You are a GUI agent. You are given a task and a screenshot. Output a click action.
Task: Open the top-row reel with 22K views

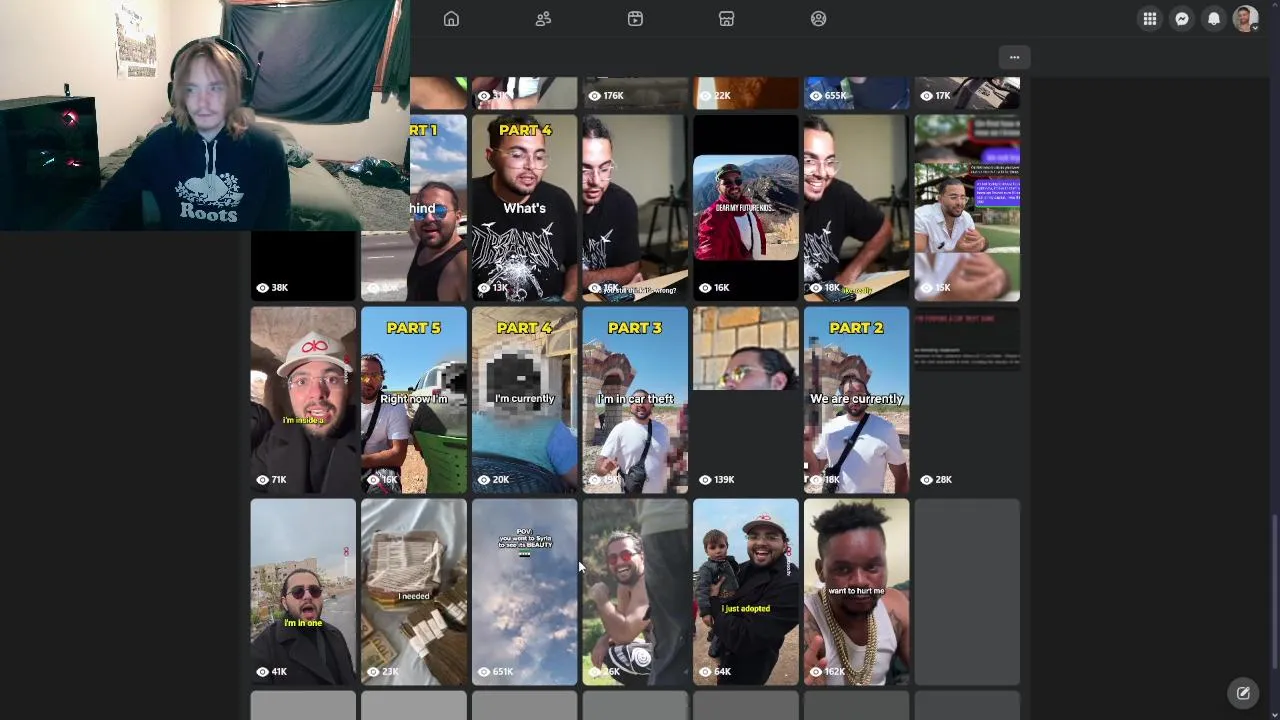click(x=745, y=93)
